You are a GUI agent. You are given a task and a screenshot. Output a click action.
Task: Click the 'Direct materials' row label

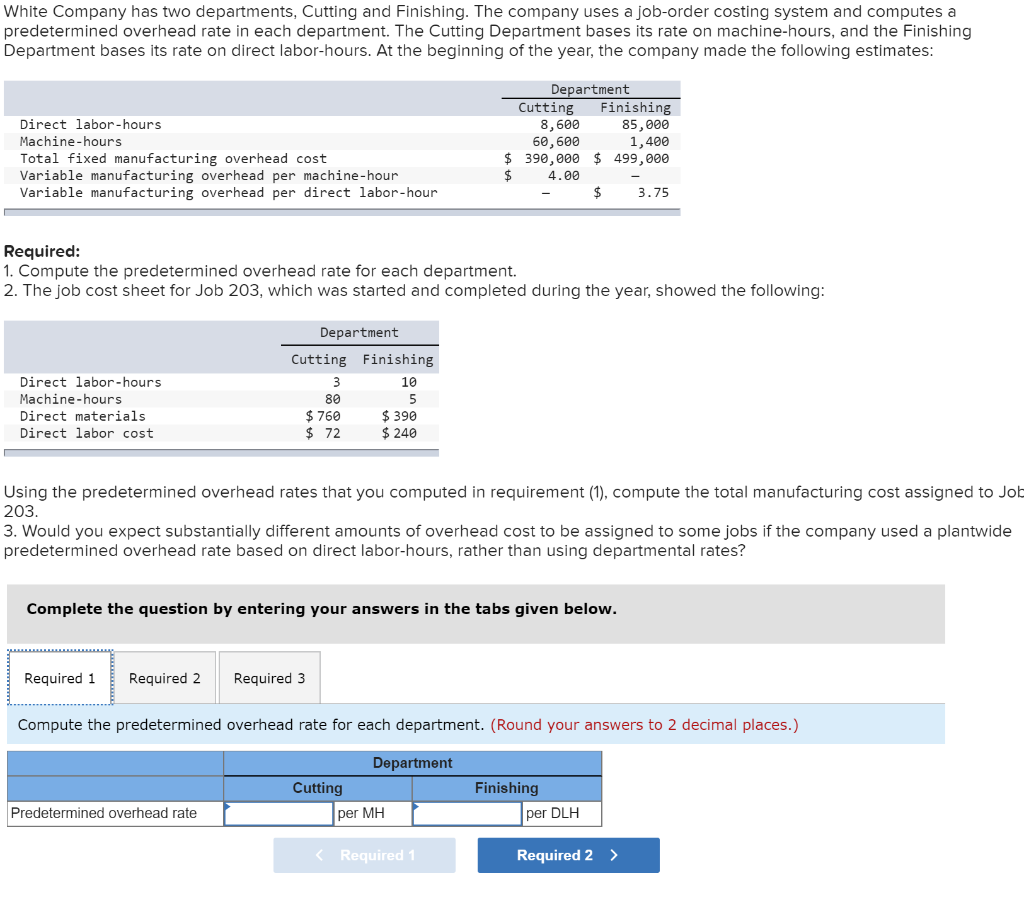(82, 416)
